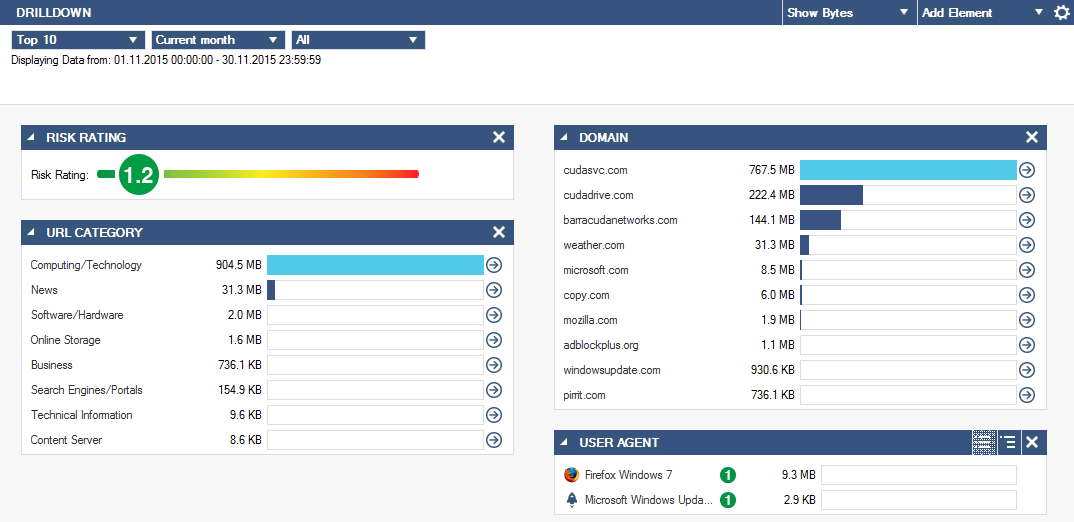Click Displaying Data from date range text
The image size is (1074, 522).
166,60
